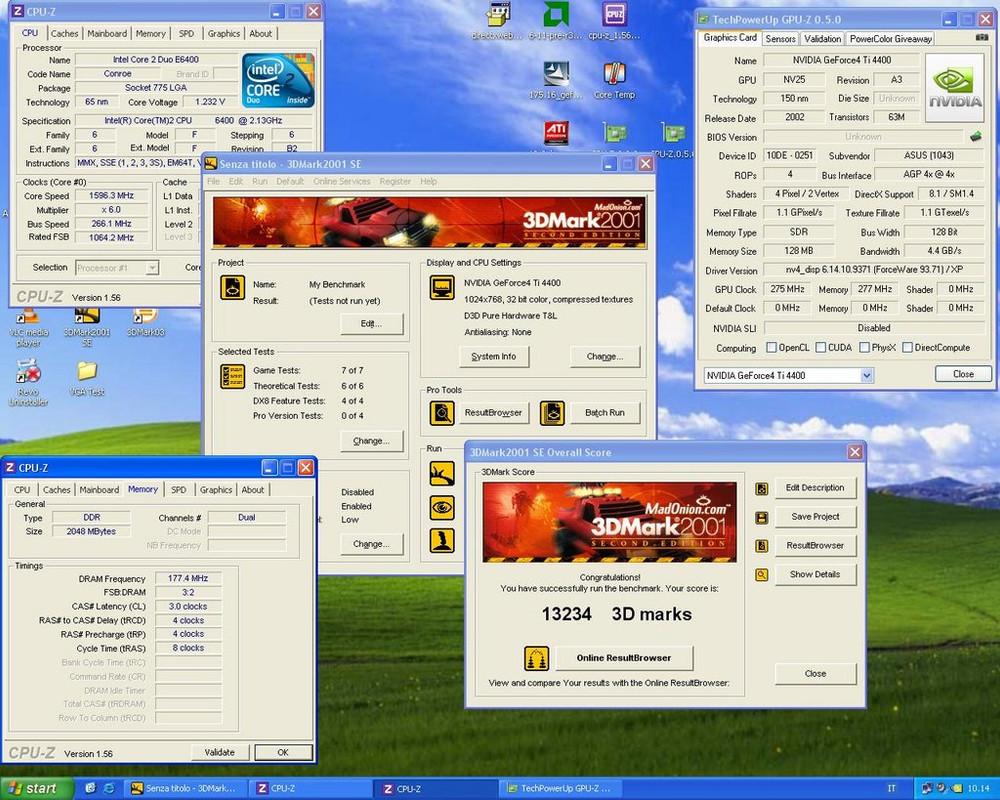1000x800 pixels.
Task: Open the Revo Uninstaller desktop icon
Action: click(x=28, y=382)
